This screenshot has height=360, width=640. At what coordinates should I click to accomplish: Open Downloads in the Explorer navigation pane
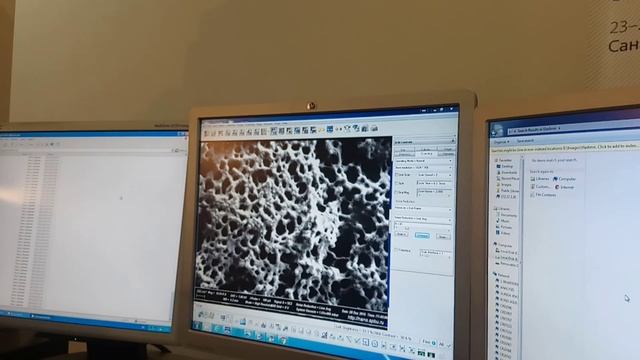(x=508, y=172)
